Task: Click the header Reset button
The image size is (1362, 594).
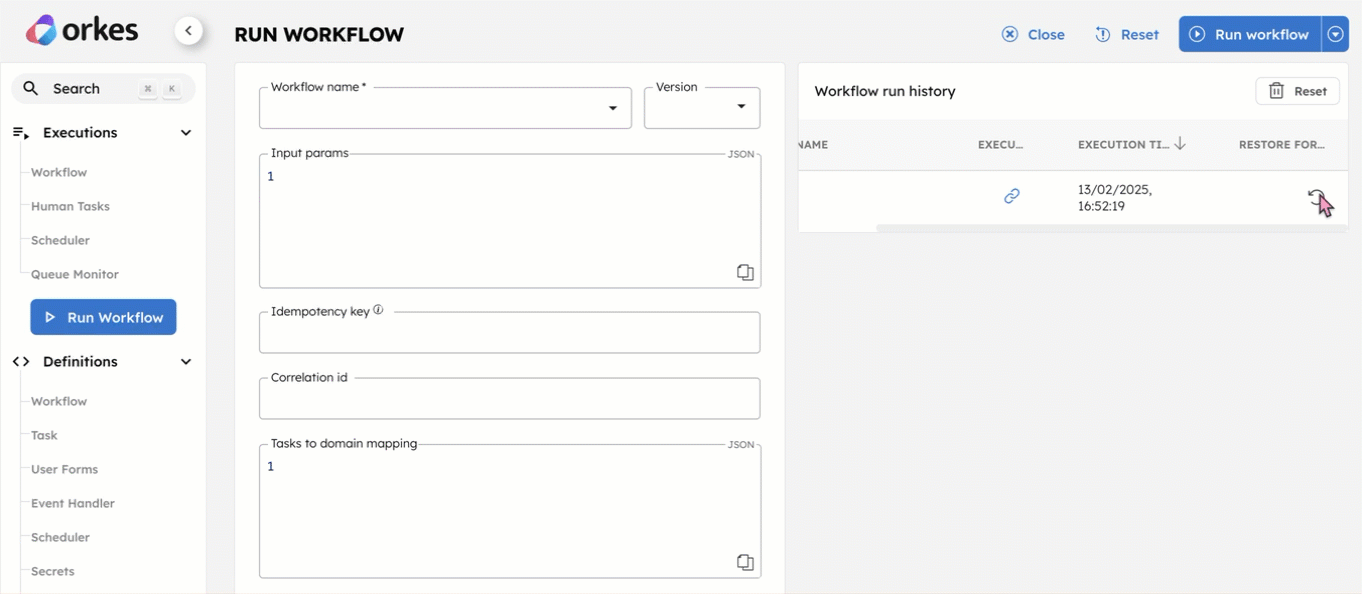Action: [x=1127, y=34]
